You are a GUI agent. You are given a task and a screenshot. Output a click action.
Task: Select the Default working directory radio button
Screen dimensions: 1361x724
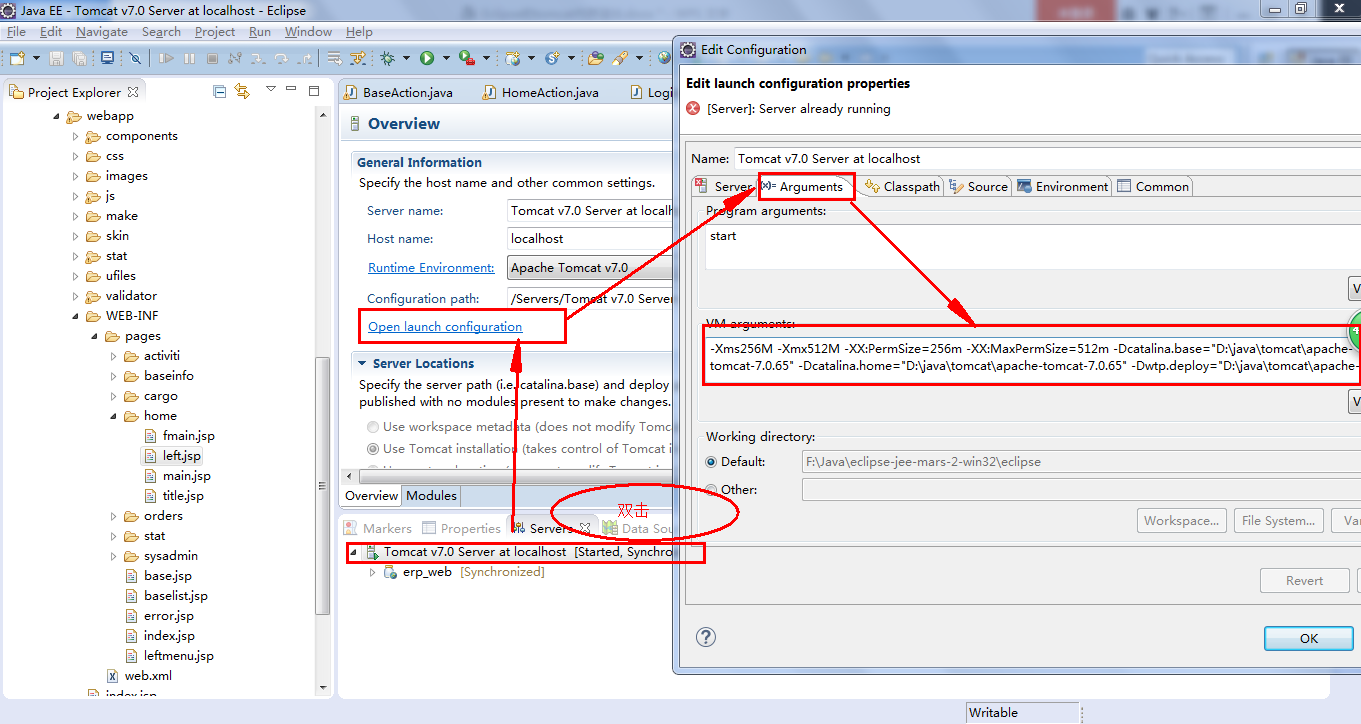click(x=712, y=462)
